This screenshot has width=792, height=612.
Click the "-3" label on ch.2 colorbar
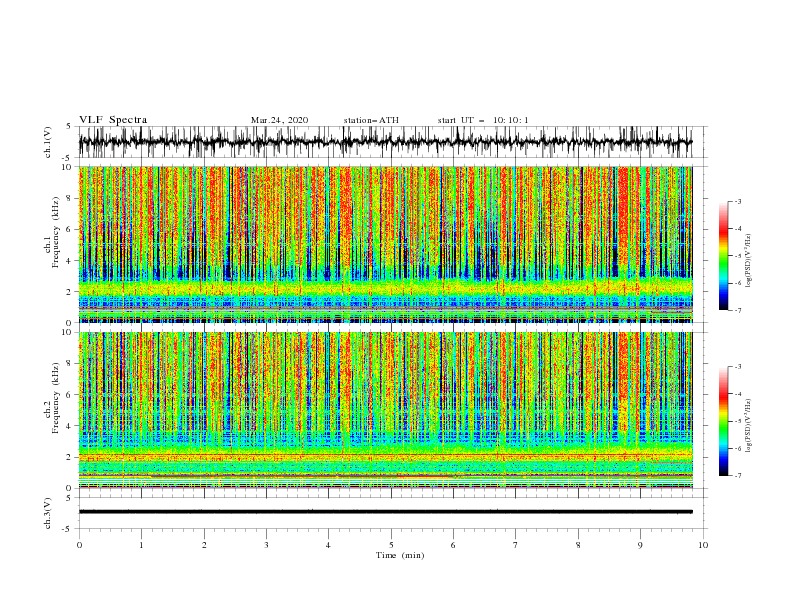click(738, 367)
